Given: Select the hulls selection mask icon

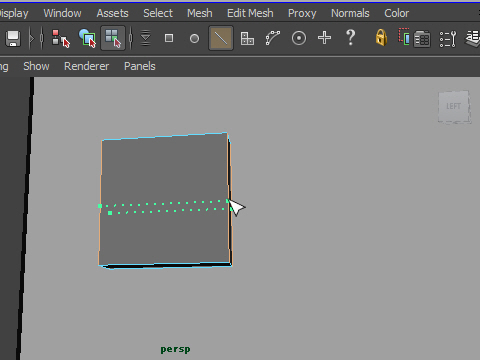Looking at the screenshot, I should coord(273,38).
